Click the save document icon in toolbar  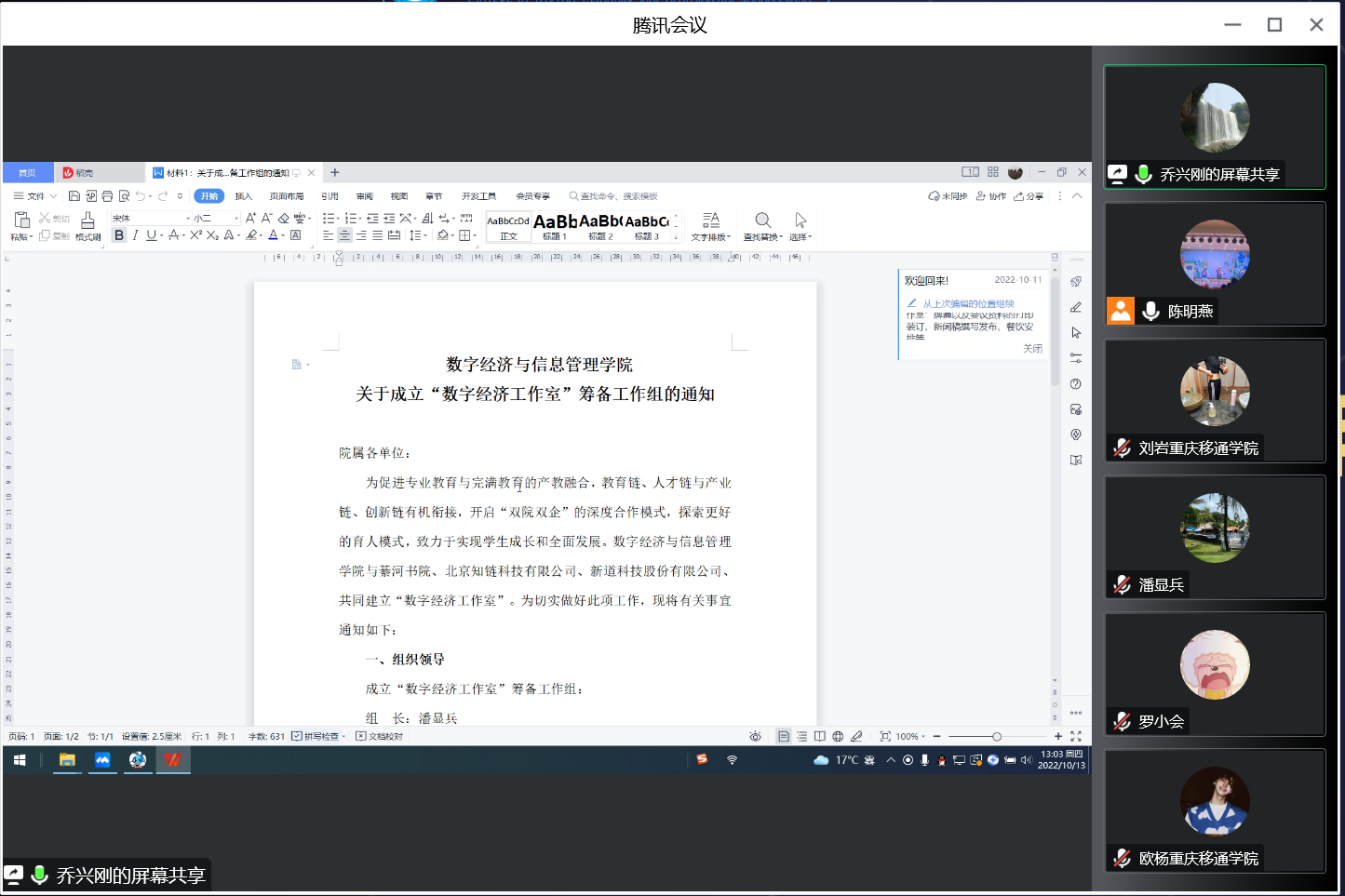coord(74,196)
